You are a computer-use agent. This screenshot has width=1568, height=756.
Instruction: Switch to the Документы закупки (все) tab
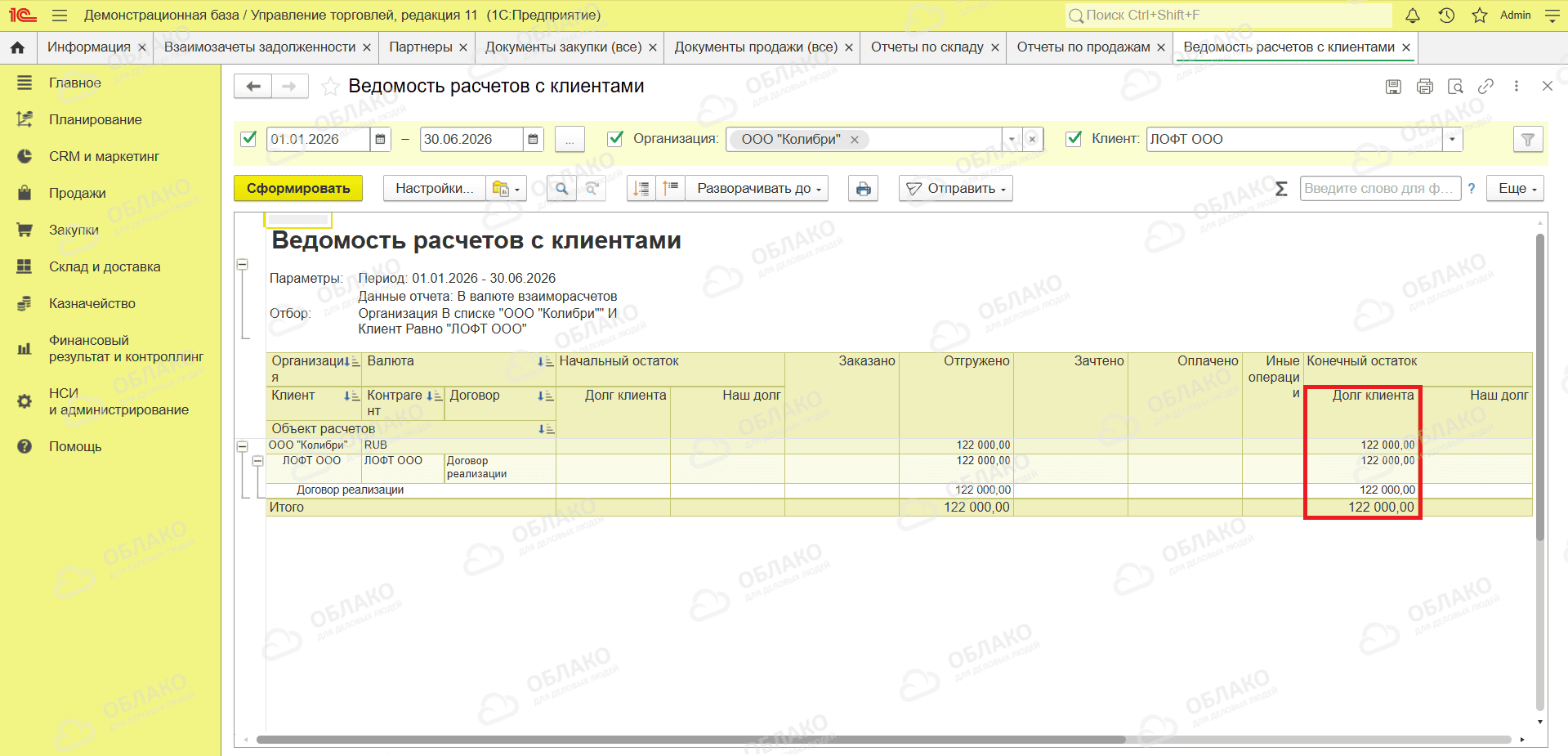click(x=564, y=47)
